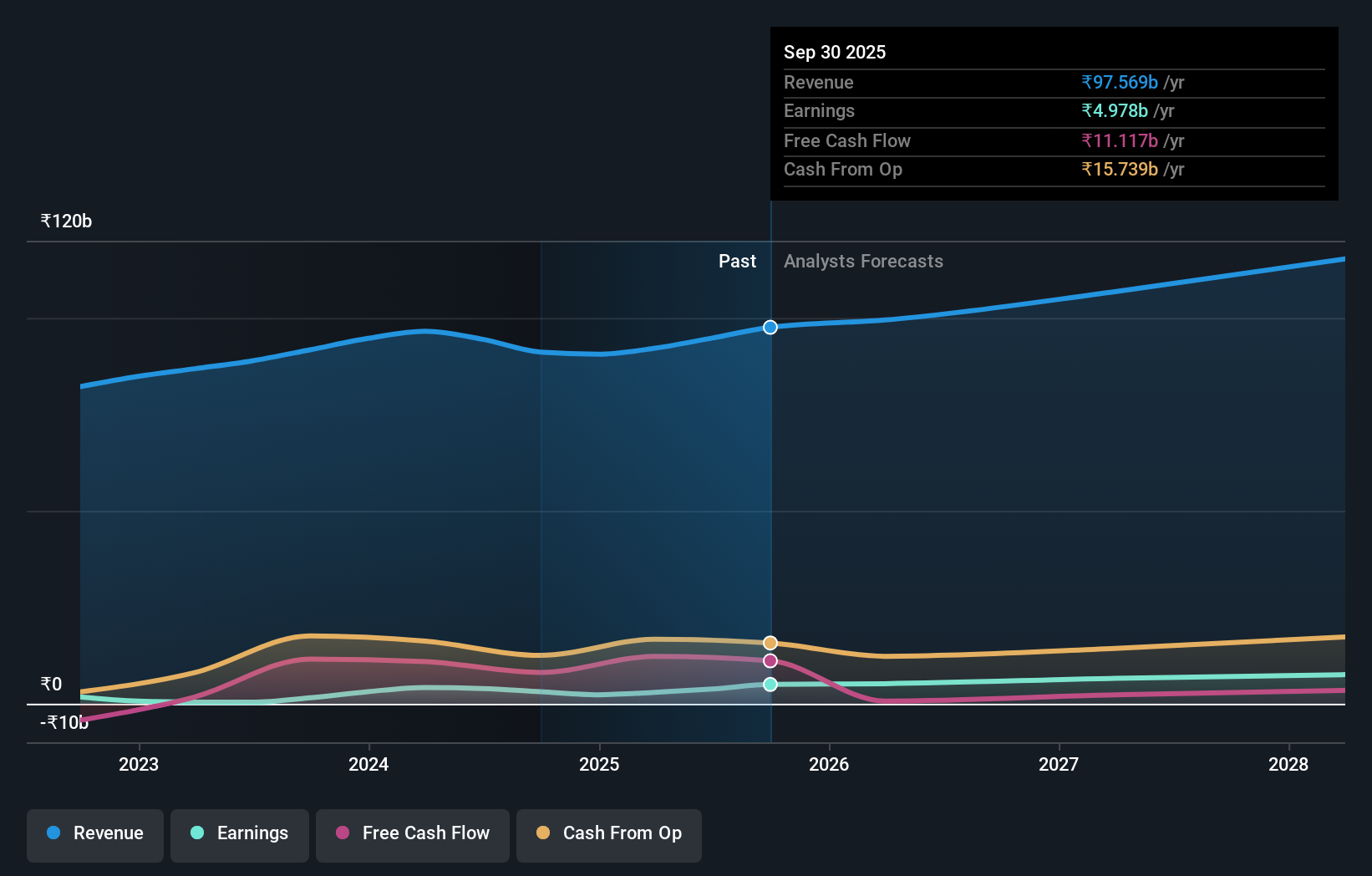Select the blue Revenue legend dot

pos(52,833)
